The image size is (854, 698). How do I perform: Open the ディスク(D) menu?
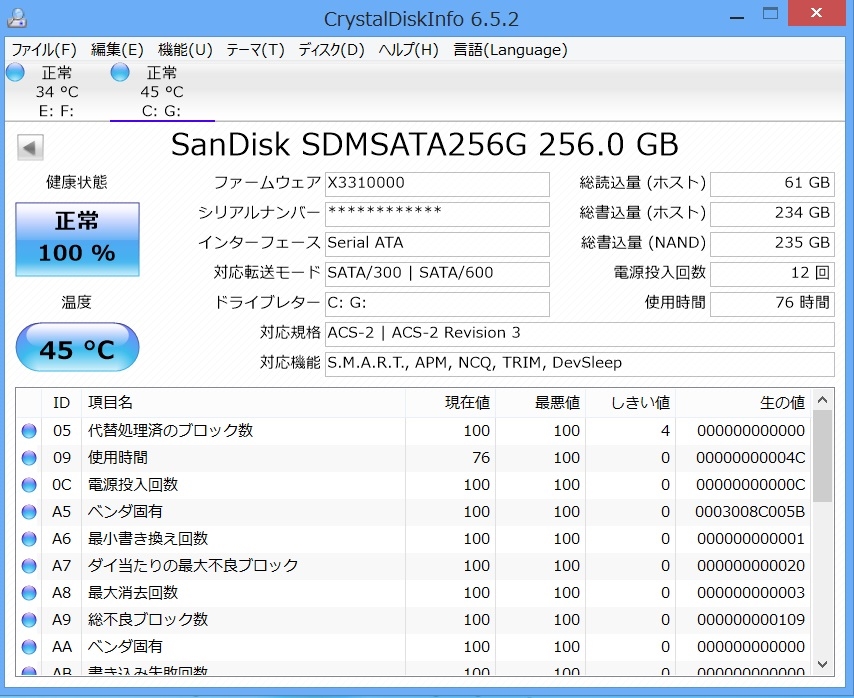(x=331, y=50)
